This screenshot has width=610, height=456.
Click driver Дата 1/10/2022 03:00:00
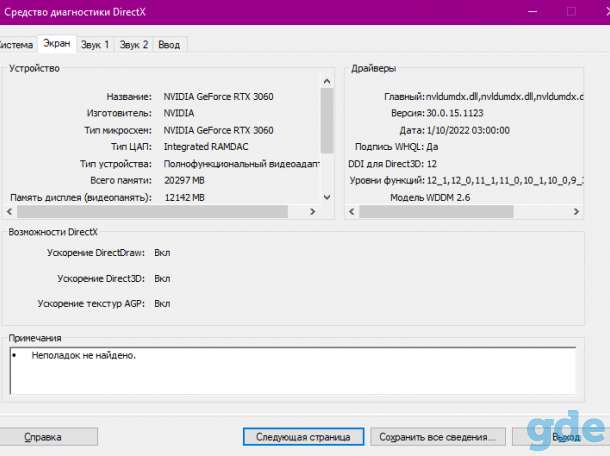pos(468,130)
